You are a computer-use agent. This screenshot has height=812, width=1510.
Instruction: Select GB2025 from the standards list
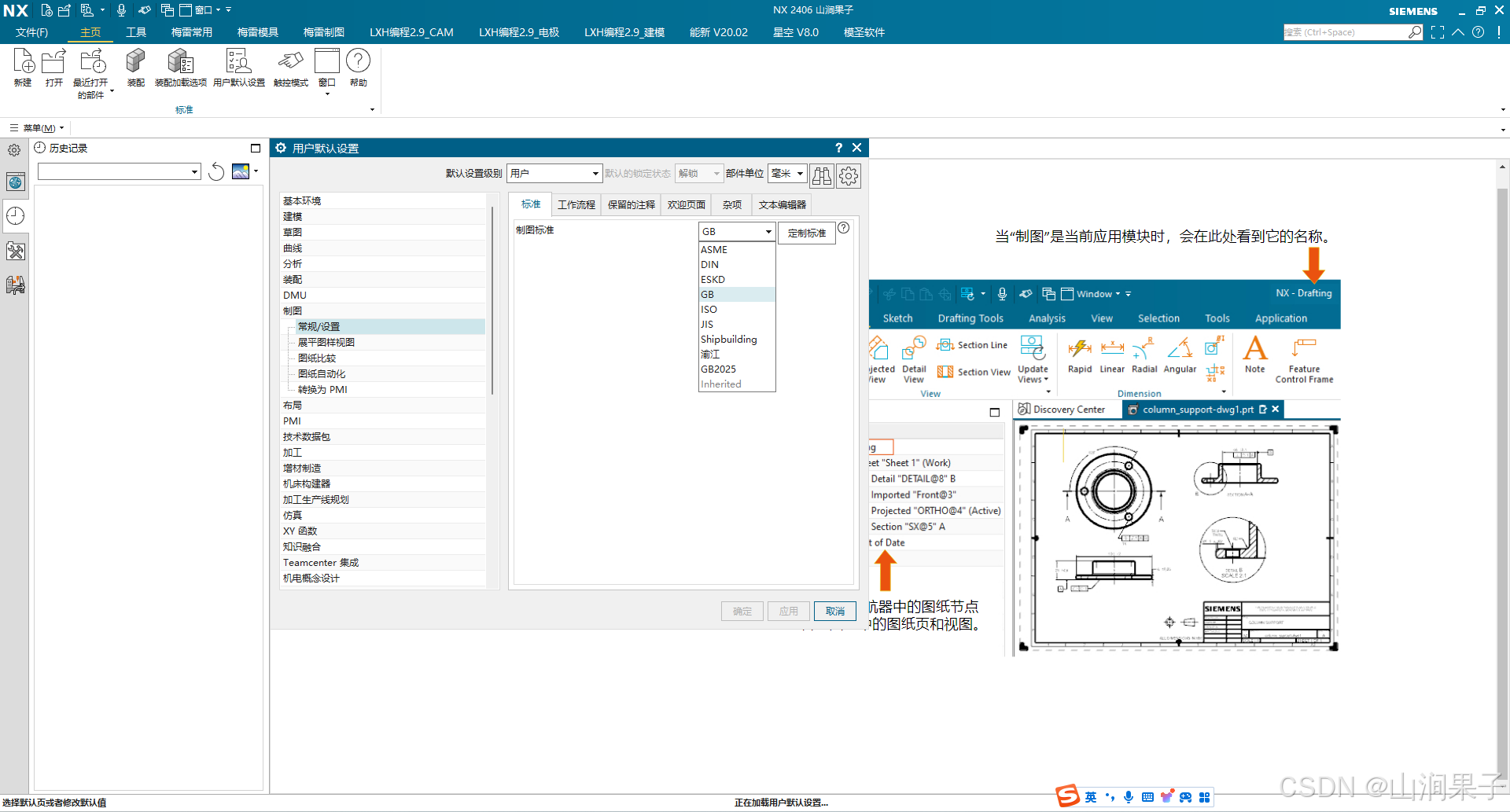tap(737, 369)
